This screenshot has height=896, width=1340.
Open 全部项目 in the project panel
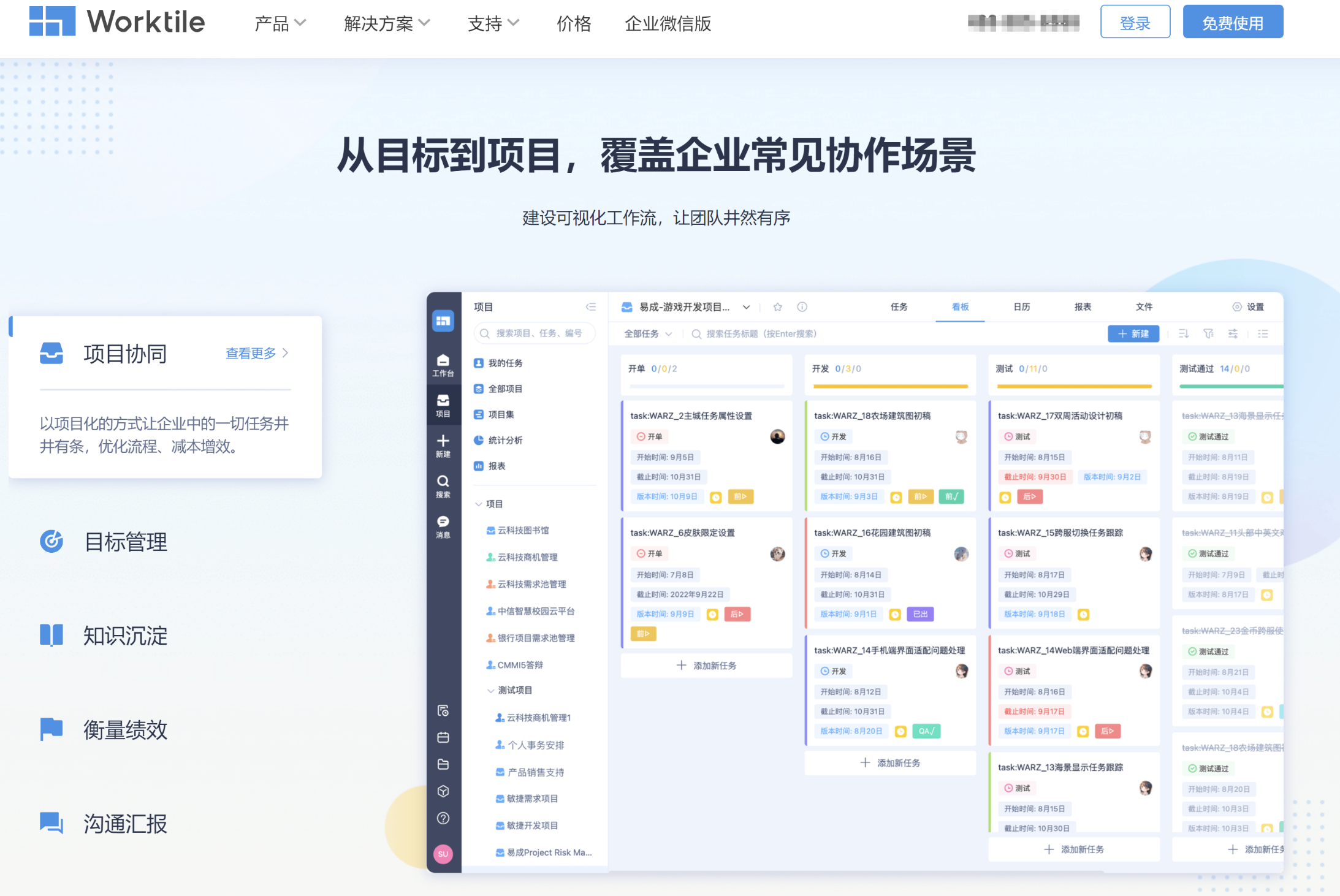tap(498, 389)
